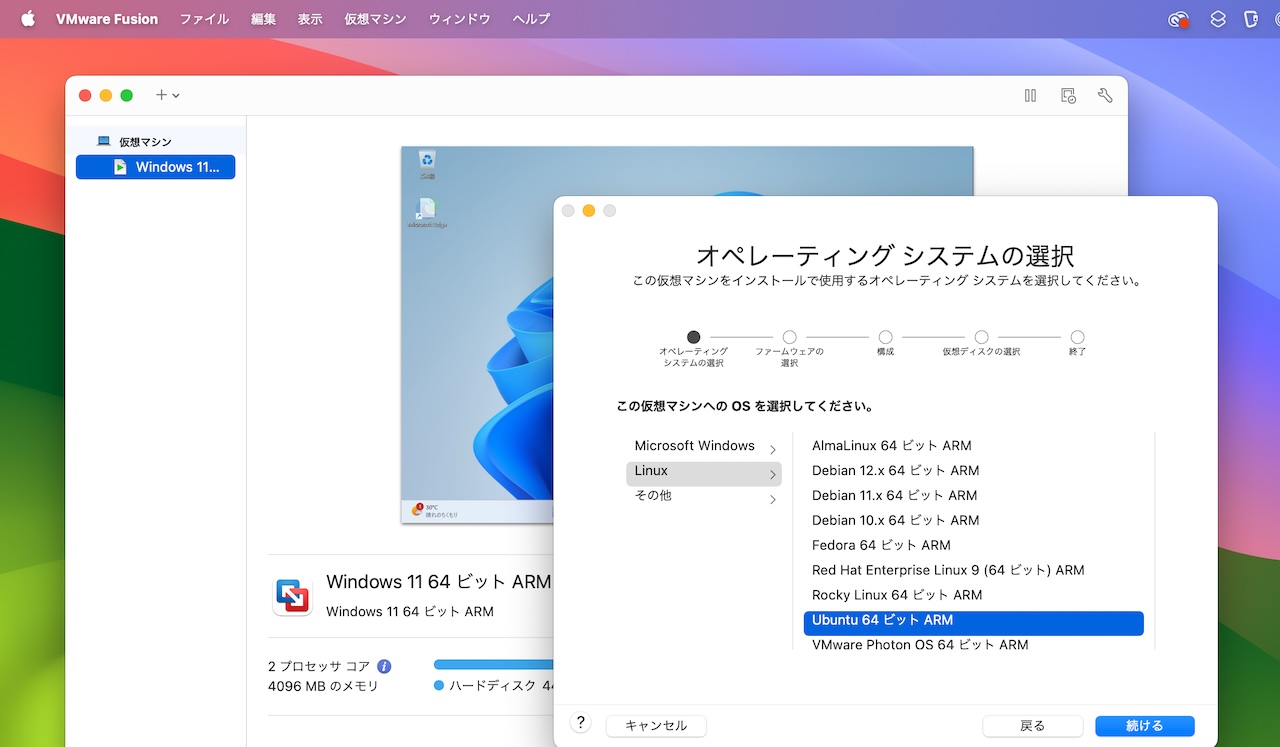Click the ファームウェアの選択 step indicator

790,337
